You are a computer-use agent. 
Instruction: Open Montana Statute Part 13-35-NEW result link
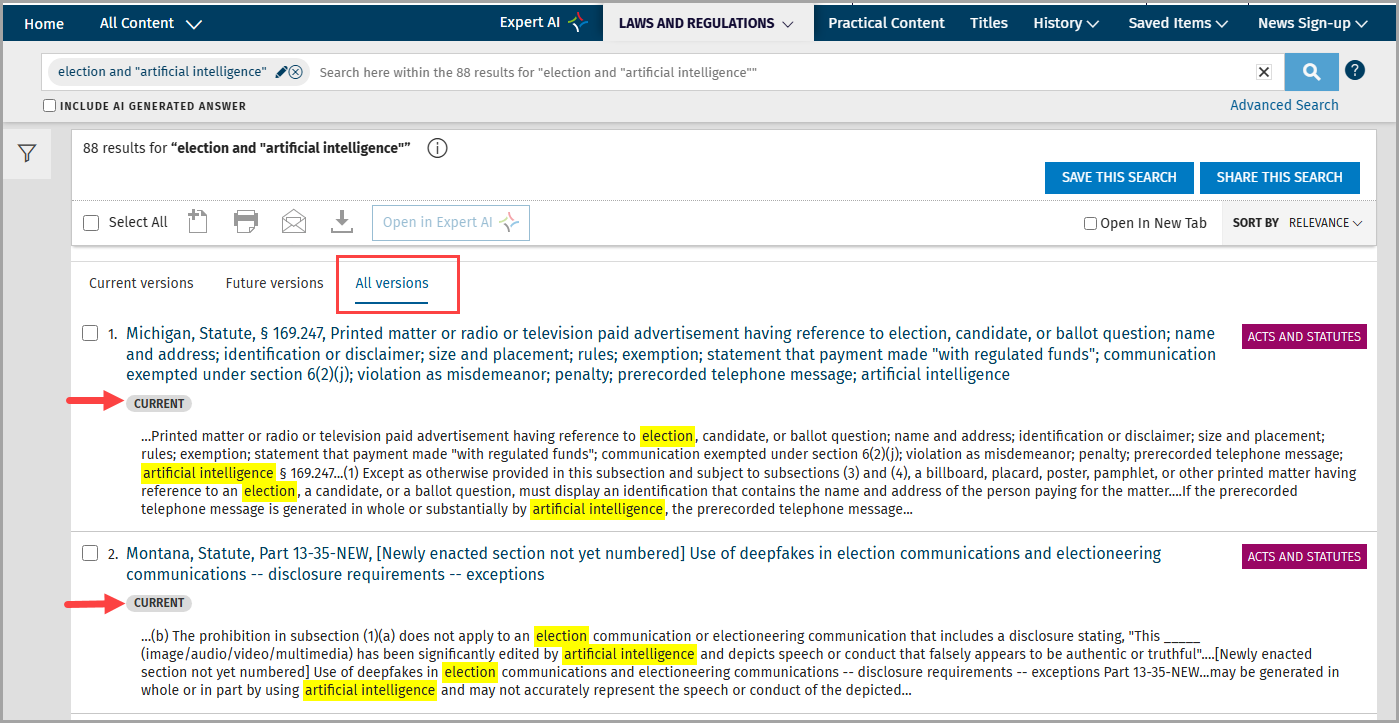point(644,564)
